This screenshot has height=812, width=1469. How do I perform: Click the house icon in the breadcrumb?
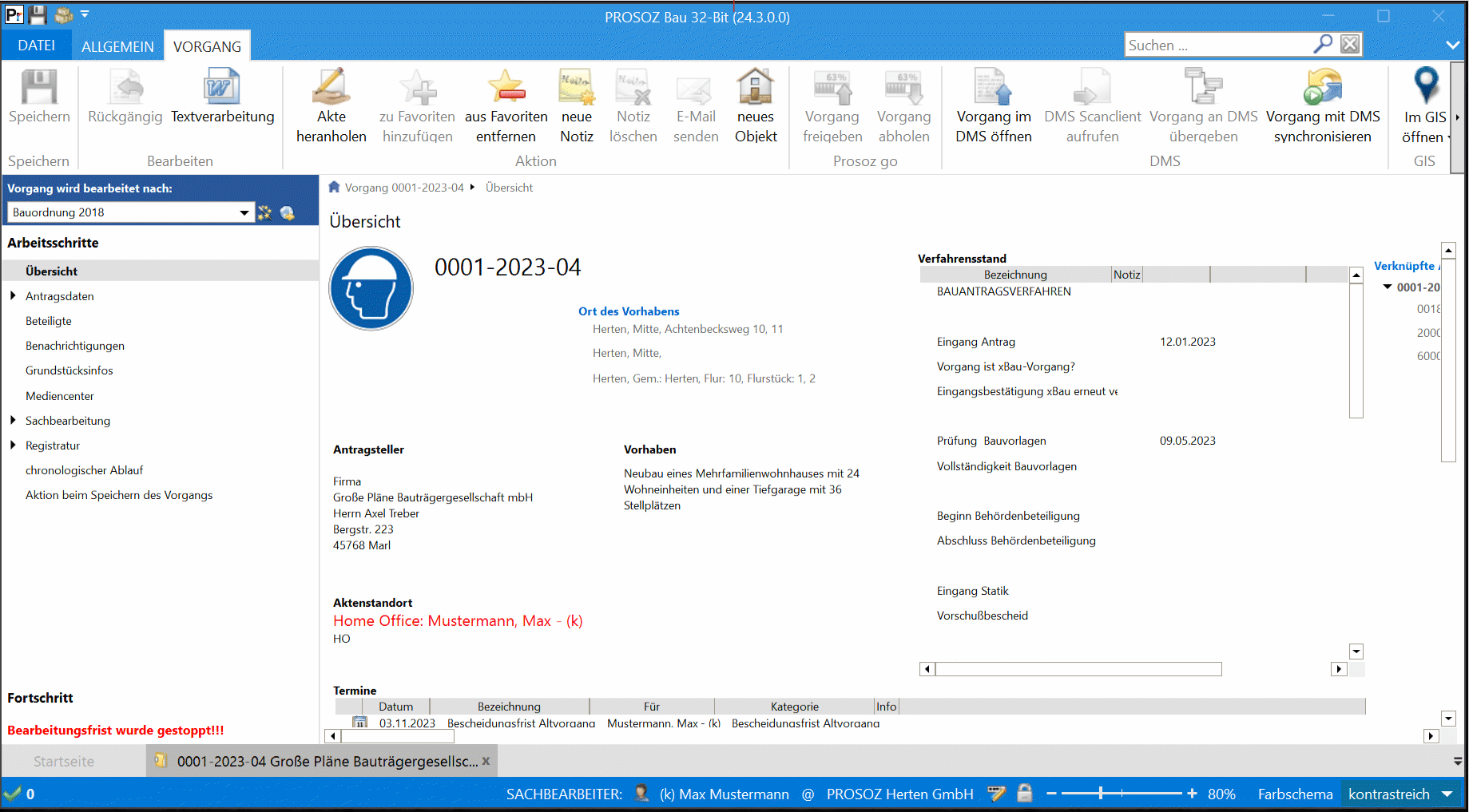[335, 187]
